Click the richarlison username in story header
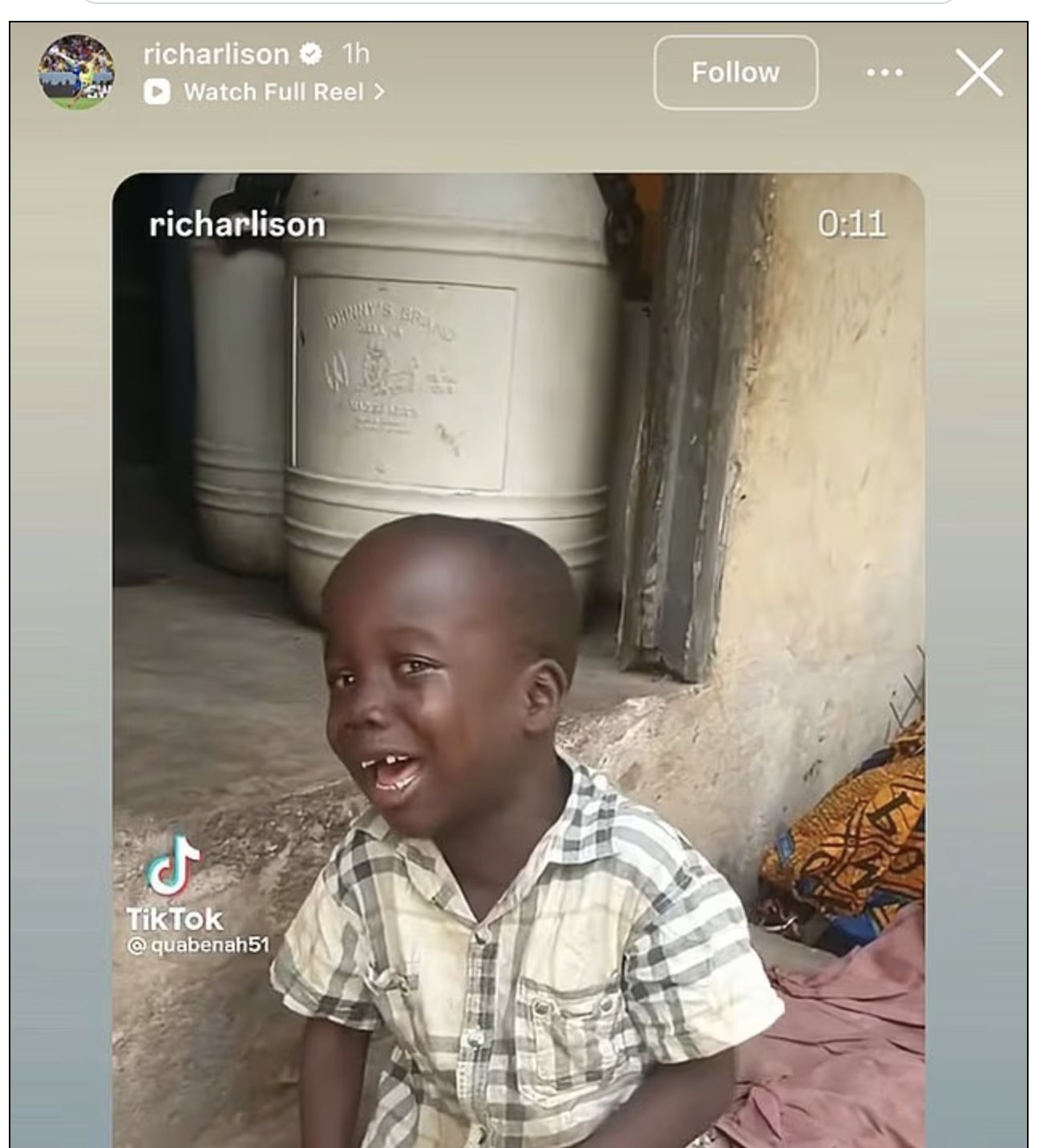1043x1148 pixels. pos(216,54)
